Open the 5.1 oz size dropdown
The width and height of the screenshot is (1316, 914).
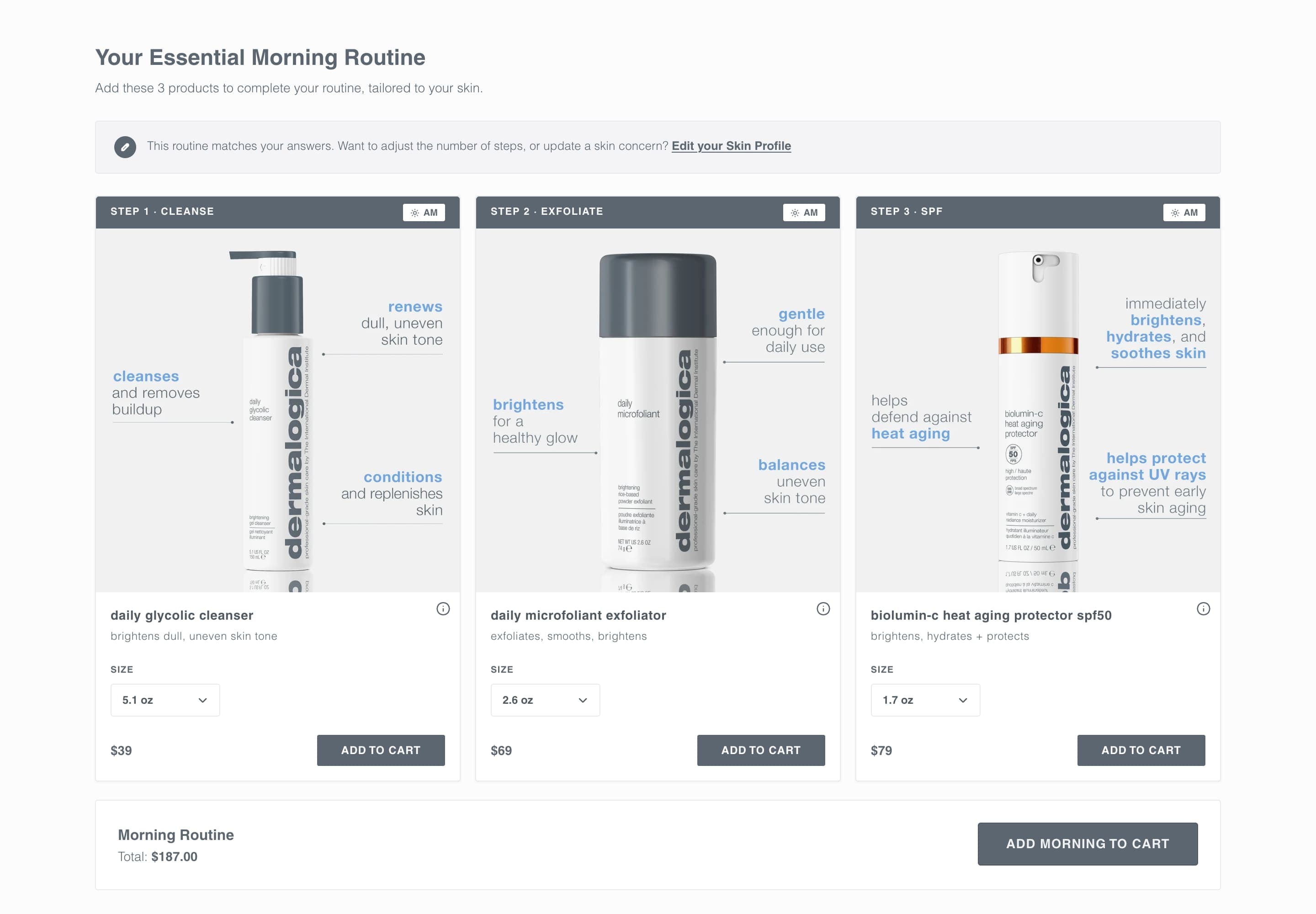[165, 700]
